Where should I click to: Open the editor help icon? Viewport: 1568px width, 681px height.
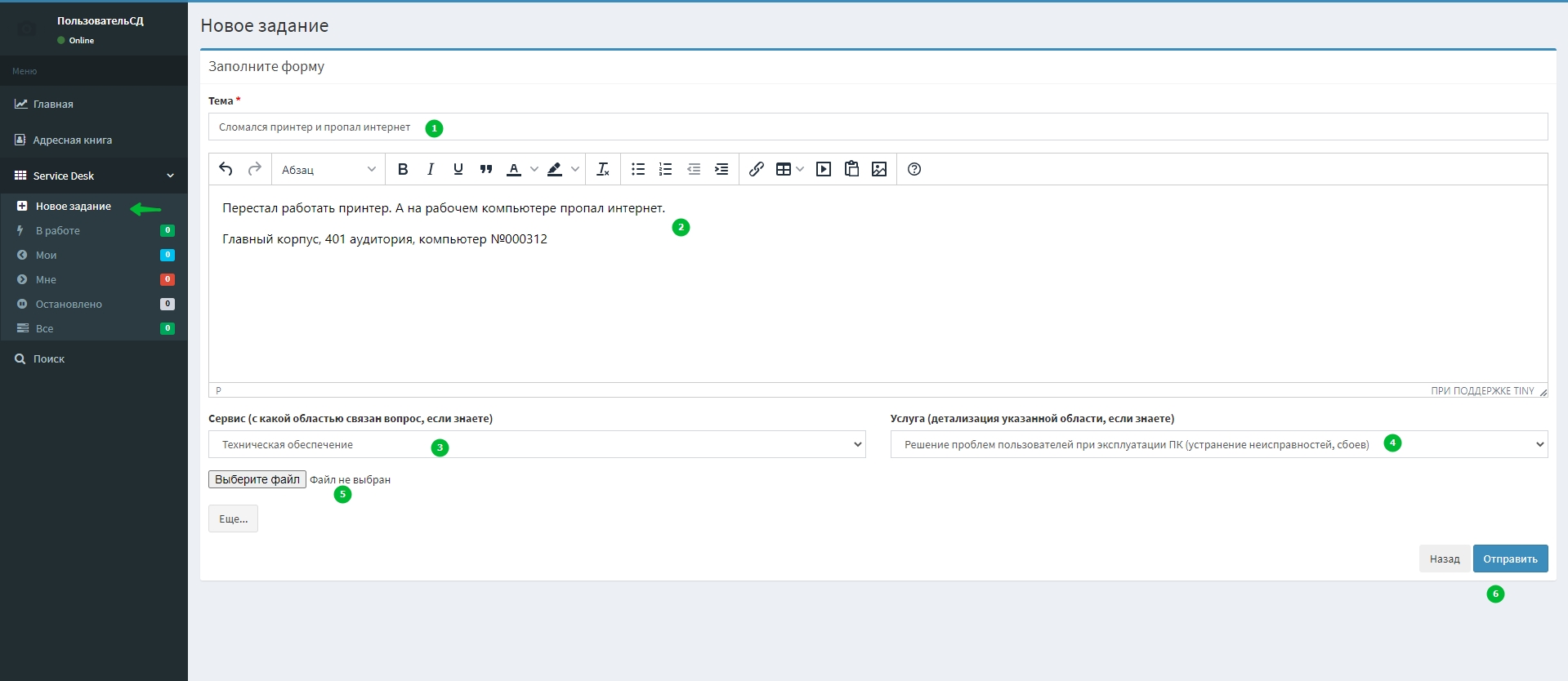click(914, 169)
